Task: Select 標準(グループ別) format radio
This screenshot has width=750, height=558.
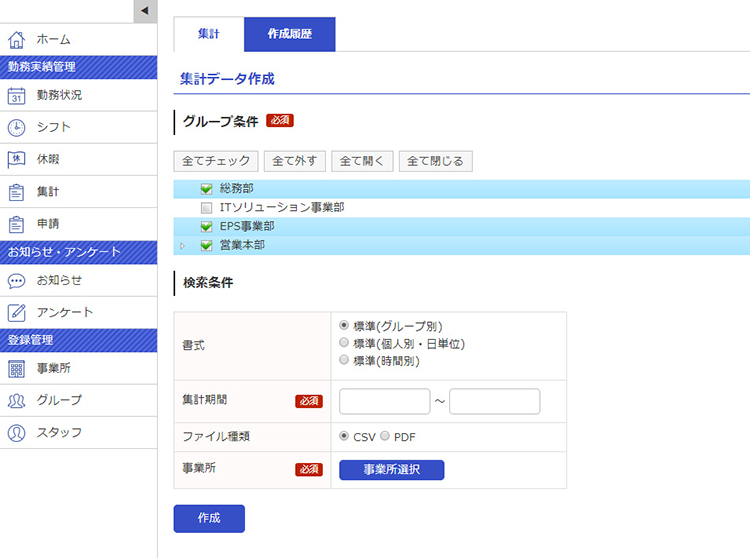Action: pyautogui.click(x=343, y=325)
